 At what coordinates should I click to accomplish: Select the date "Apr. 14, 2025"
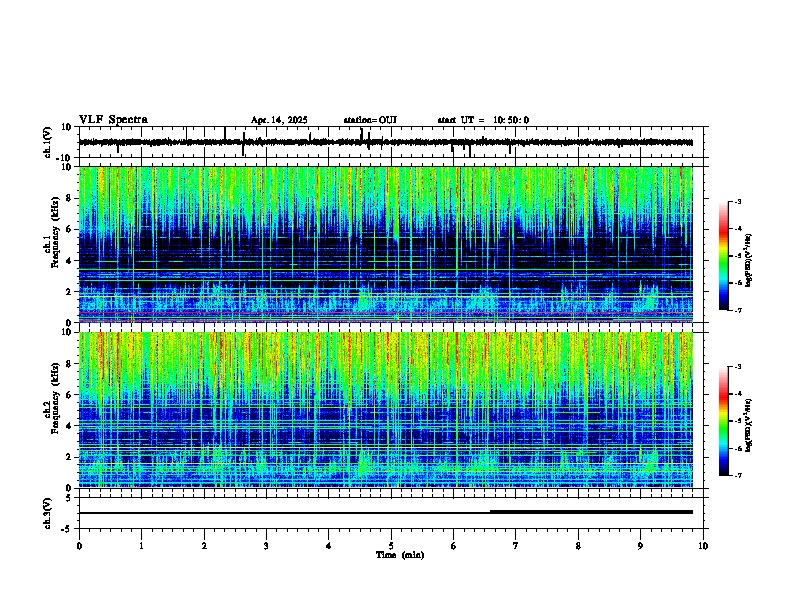click(279, 120)
